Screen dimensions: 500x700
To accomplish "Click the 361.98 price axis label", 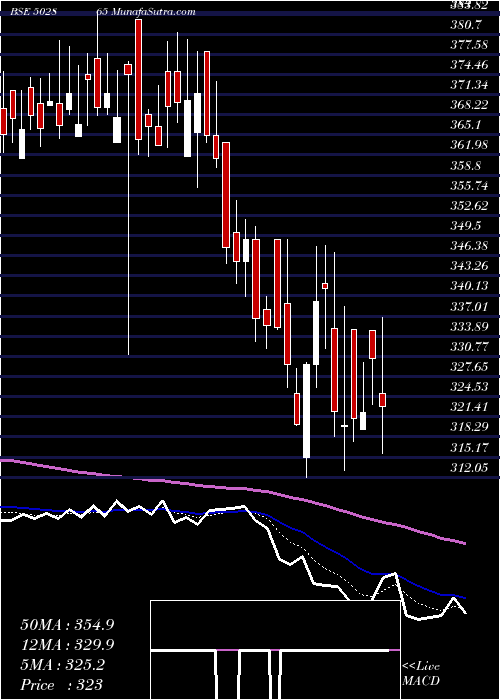I will tap(469, 145).
